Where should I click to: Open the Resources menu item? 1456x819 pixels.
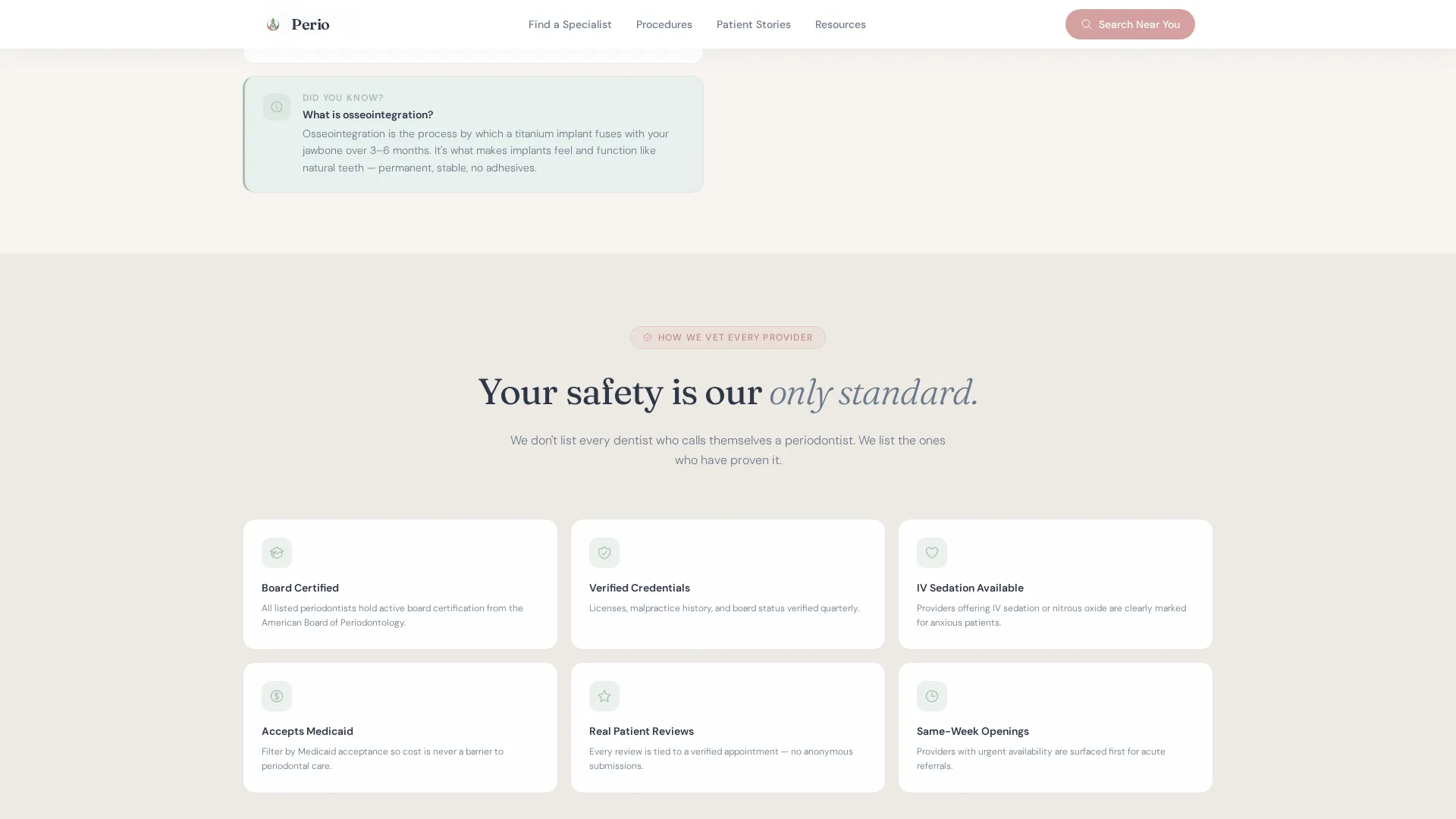[x=840, y=24]
